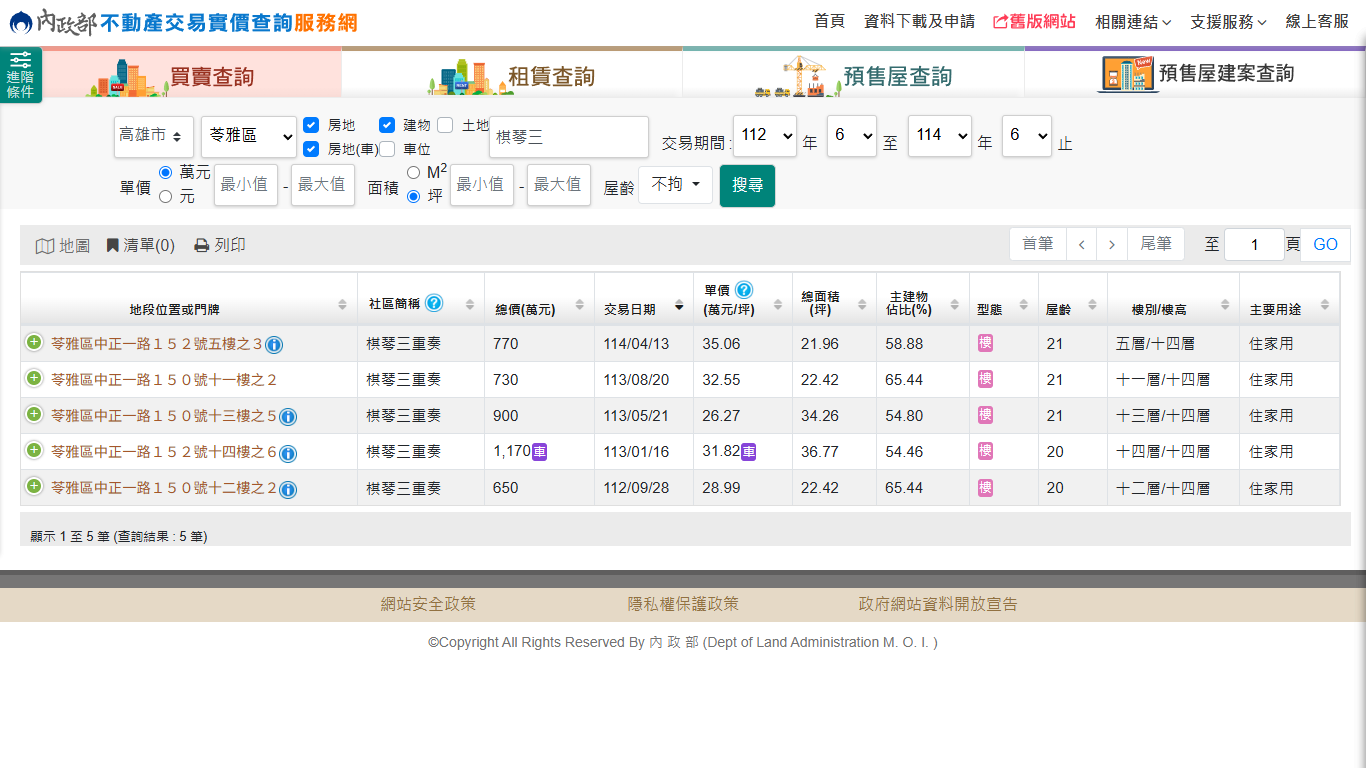Image resolution: width=1366 pixels, height=768 pixels.
Task: Open start year dropdown 112
Action: 765,136
